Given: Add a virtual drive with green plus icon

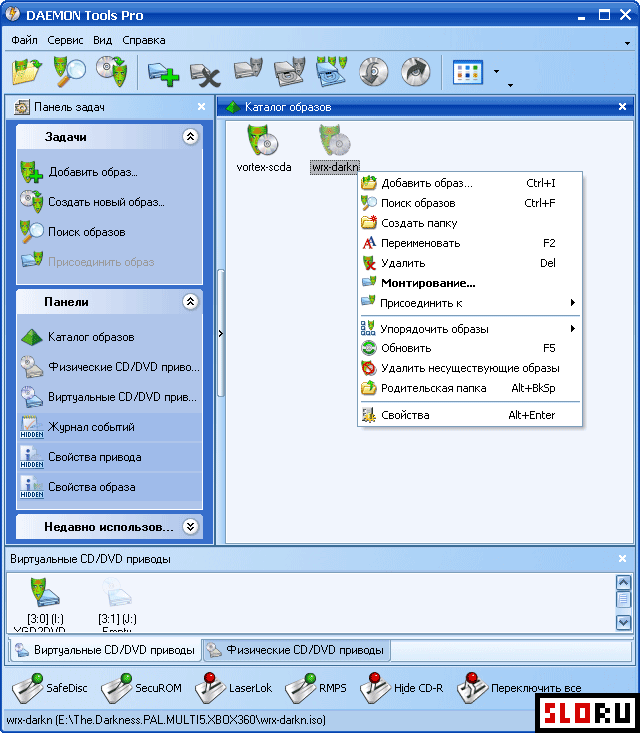Looking at the screenshot, I should [163, 73].
